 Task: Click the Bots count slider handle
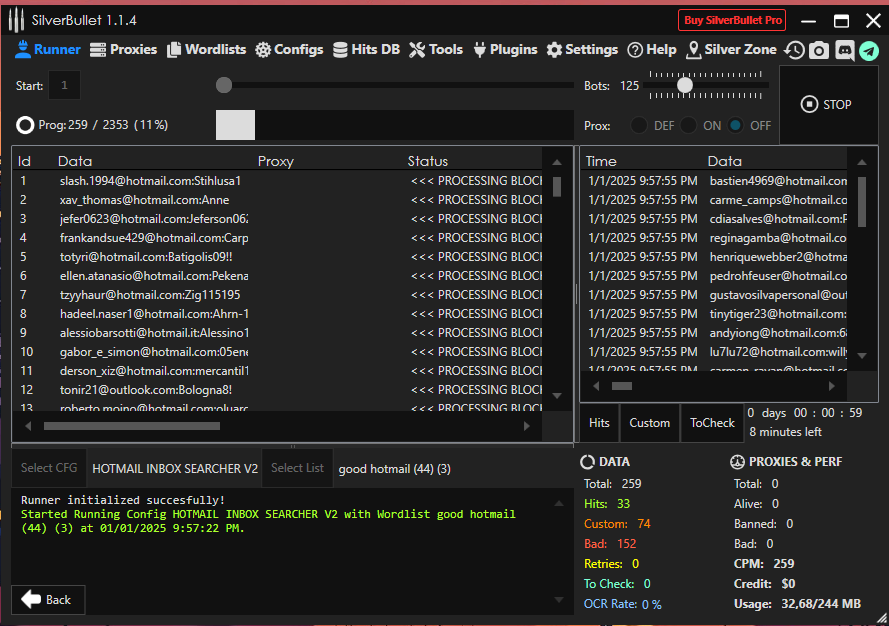tap(685, 86)
